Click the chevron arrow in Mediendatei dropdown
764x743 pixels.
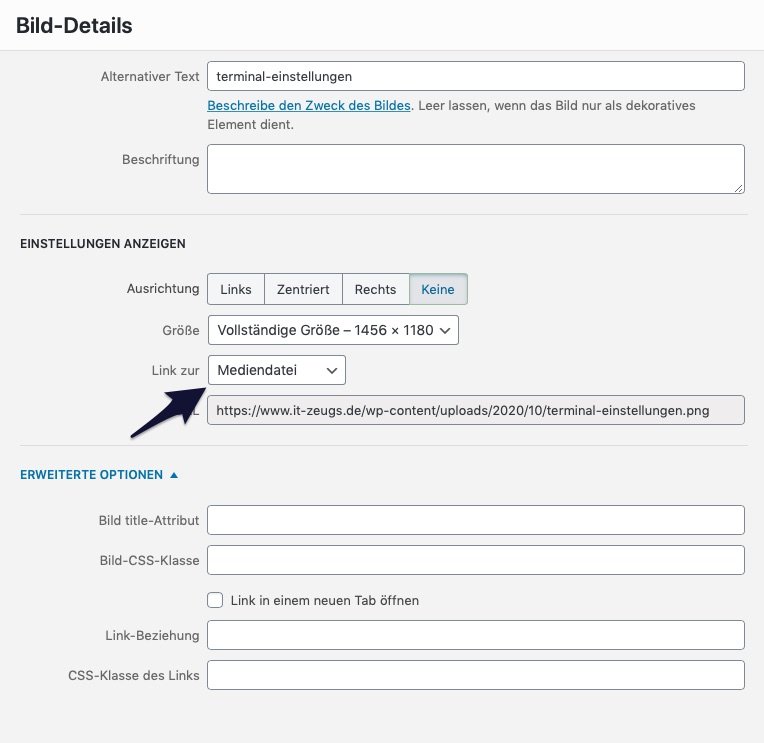tap(332, 371)
